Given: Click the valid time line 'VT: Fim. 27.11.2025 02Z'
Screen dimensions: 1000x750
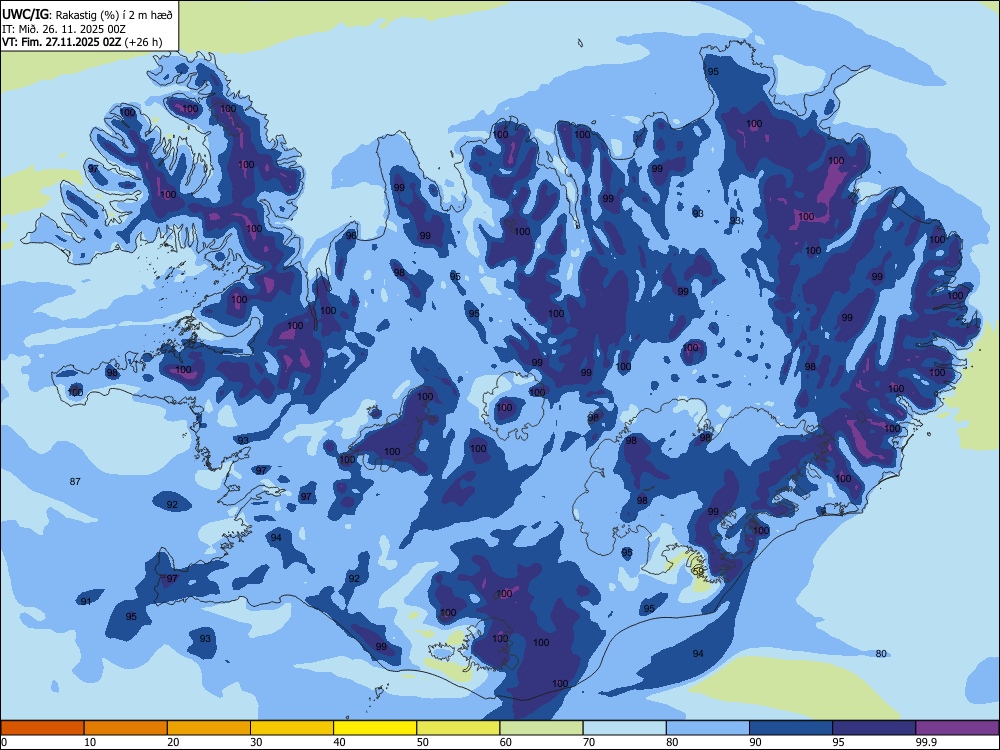Looking at the screenshot, I should 62,42.
